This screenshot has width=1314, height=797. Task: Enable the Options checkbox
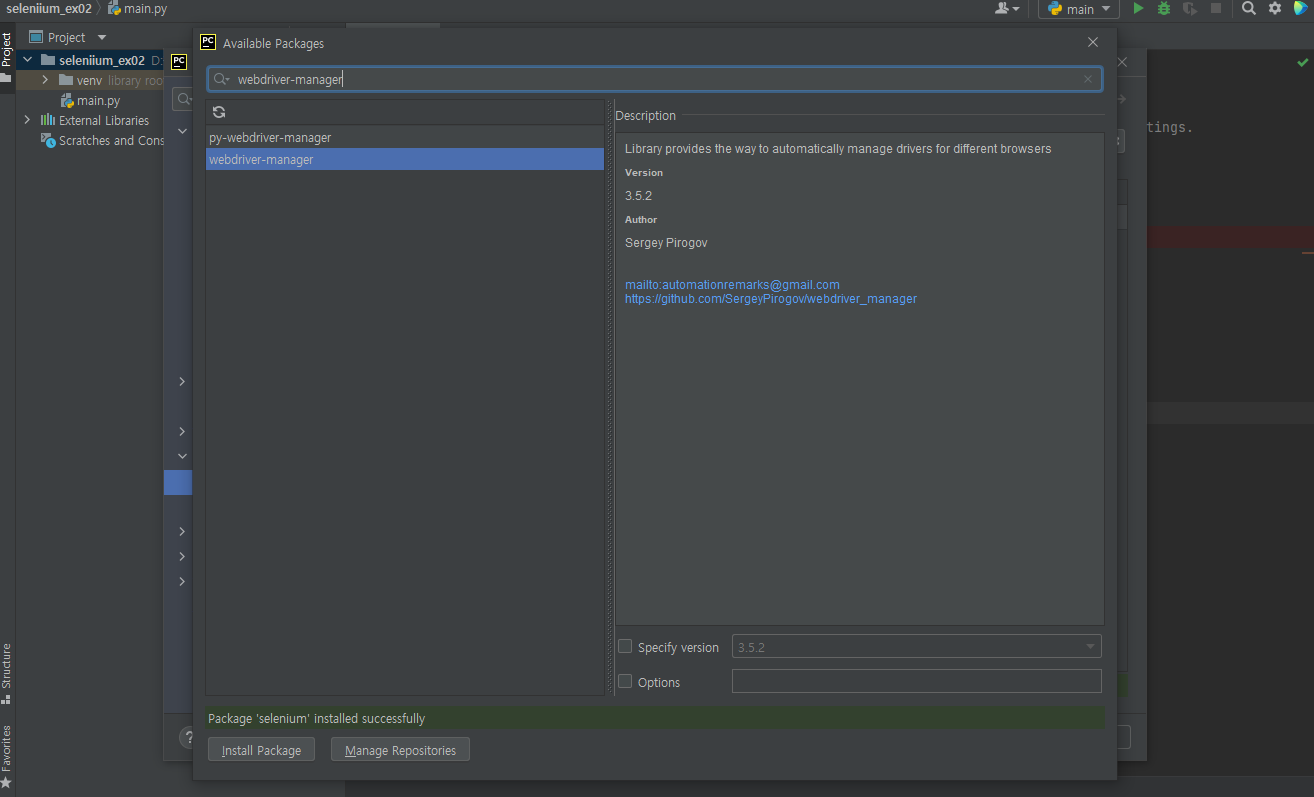click(625, 681)
